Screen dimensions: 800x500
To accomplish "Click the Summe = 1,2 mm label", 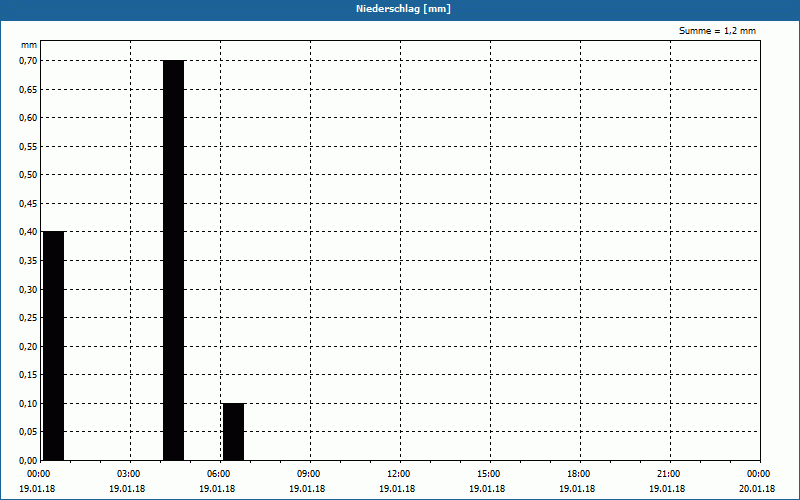I will (717, 31).
